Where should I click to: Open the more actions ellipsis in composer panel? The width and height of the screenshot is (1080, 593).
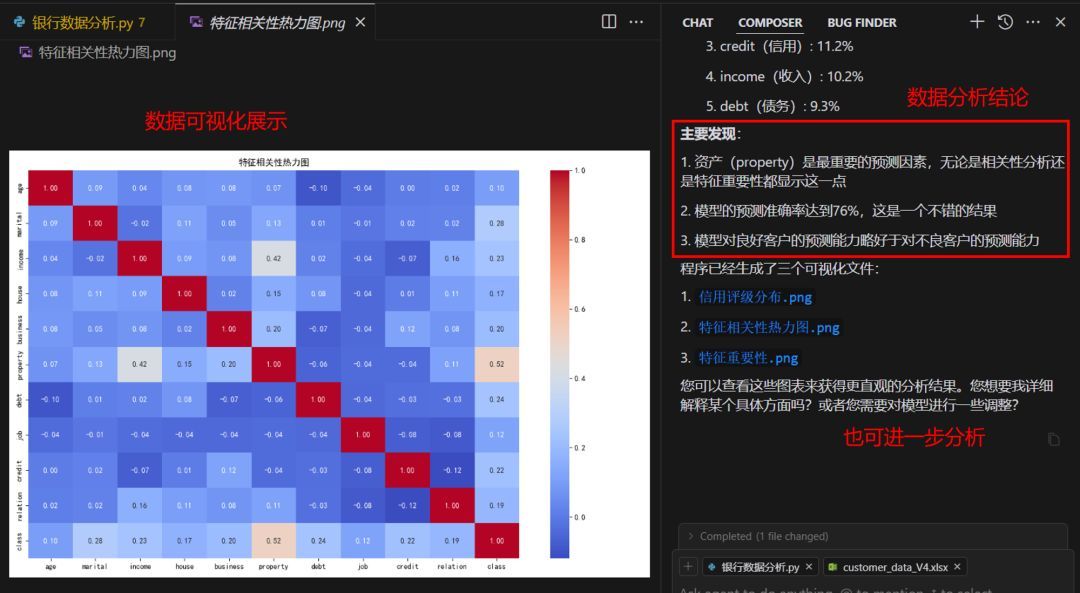click(x=1032, y=21)
